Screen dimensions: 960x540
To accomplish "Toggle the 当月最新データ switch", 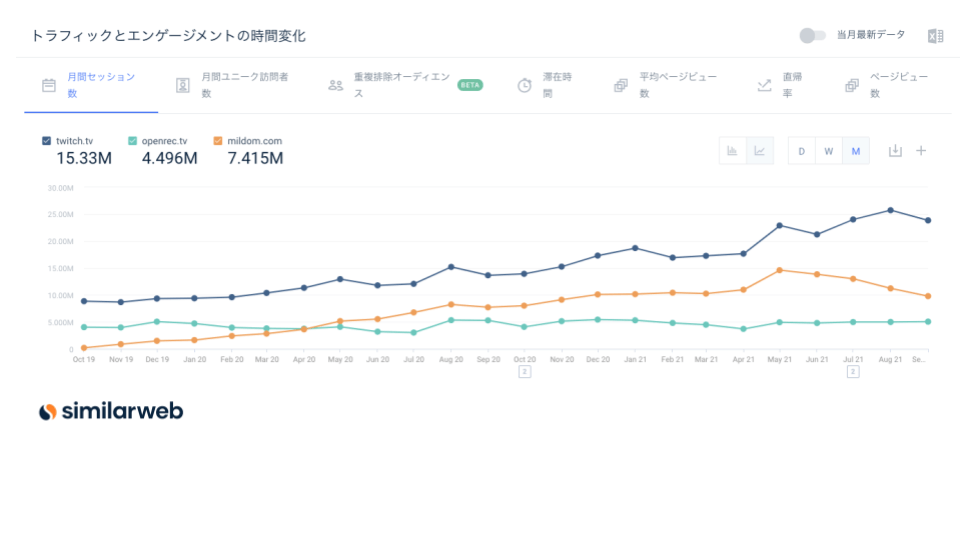I will 812,36.
